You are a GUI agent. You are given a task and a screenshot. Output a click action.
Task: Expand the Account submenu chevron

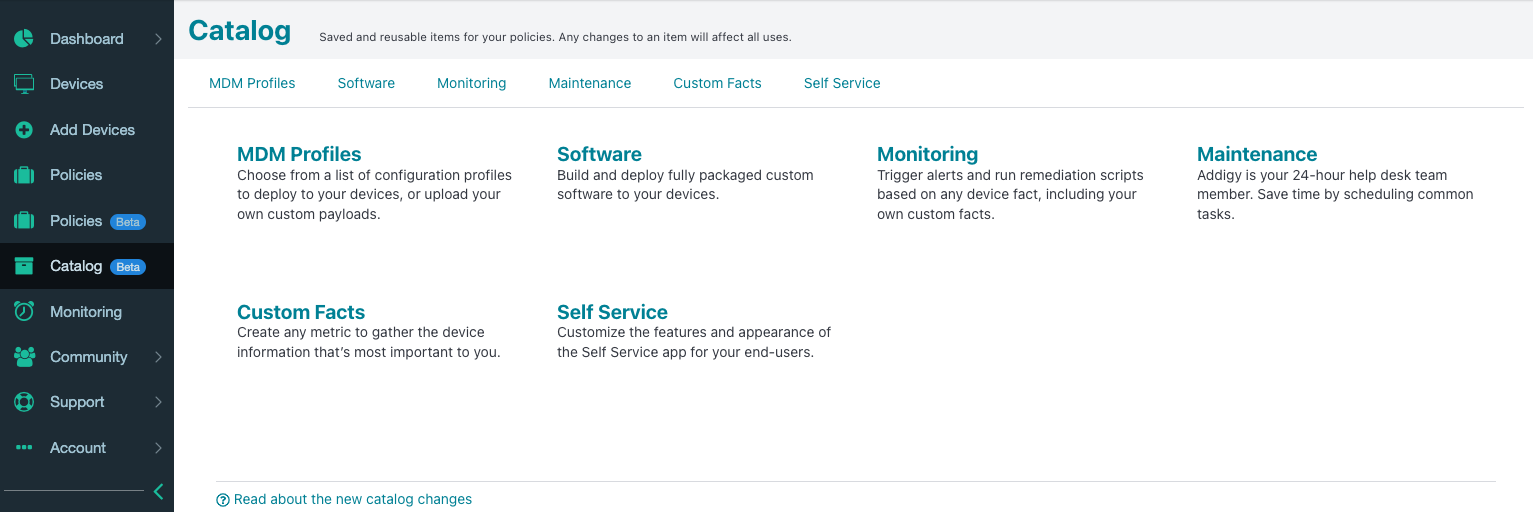pyautogui.click(x=158, y=448)
